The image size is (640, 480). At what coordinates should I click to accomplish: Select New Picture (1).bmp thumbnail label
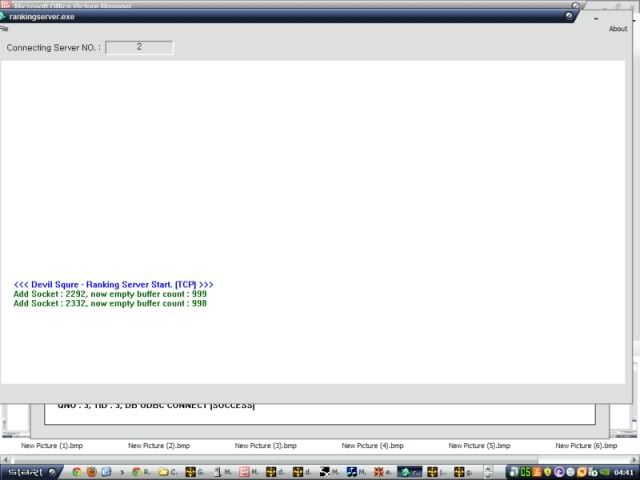click(x=52, y=446)
